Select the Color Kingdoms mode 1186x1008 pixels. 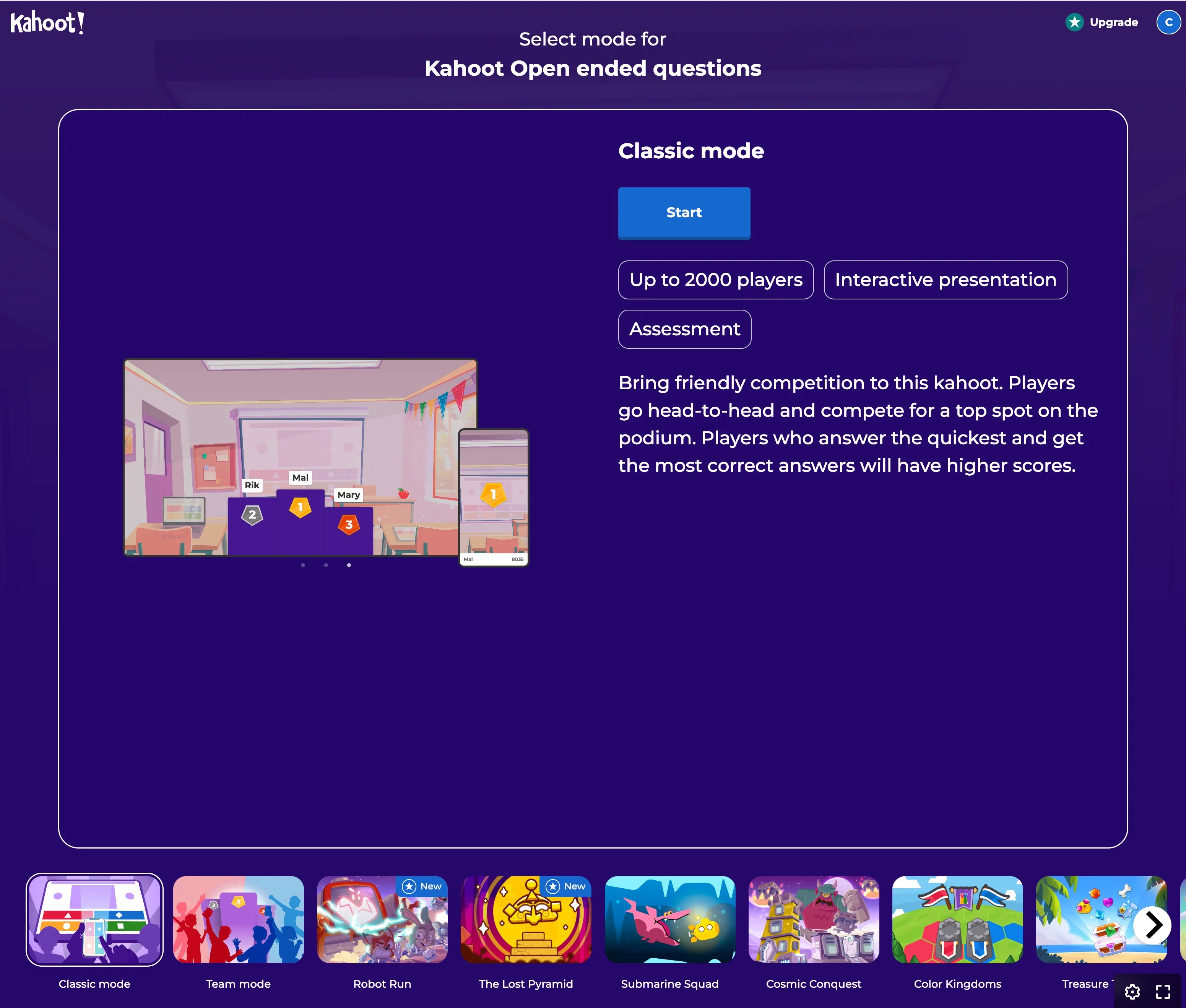(957, 919)
